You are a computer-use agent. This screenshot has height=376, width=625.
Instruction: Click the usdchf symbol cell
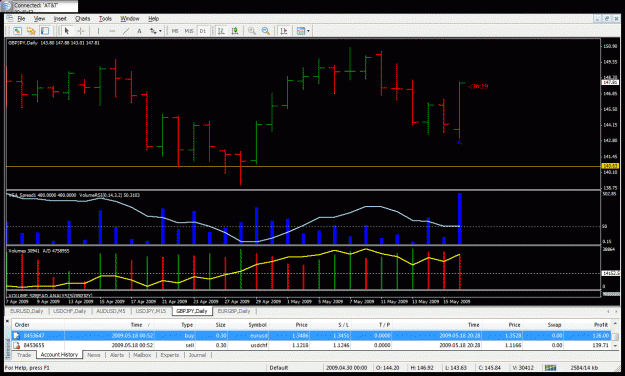tap(259, 345)
